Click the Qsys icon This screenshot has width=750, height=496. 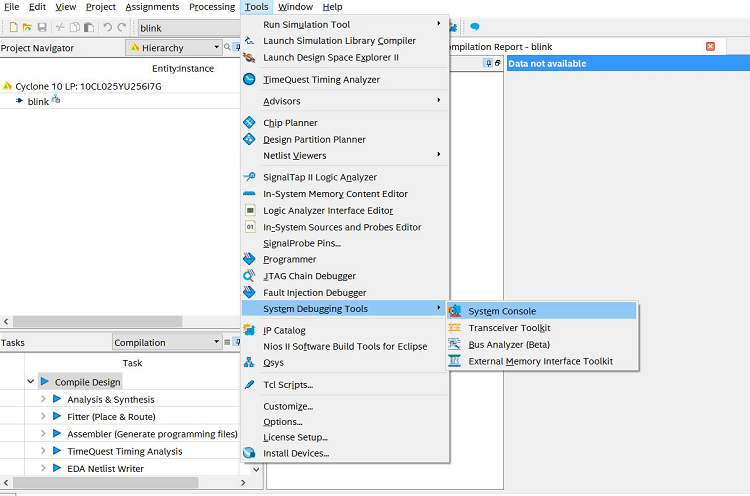point(249,362)
